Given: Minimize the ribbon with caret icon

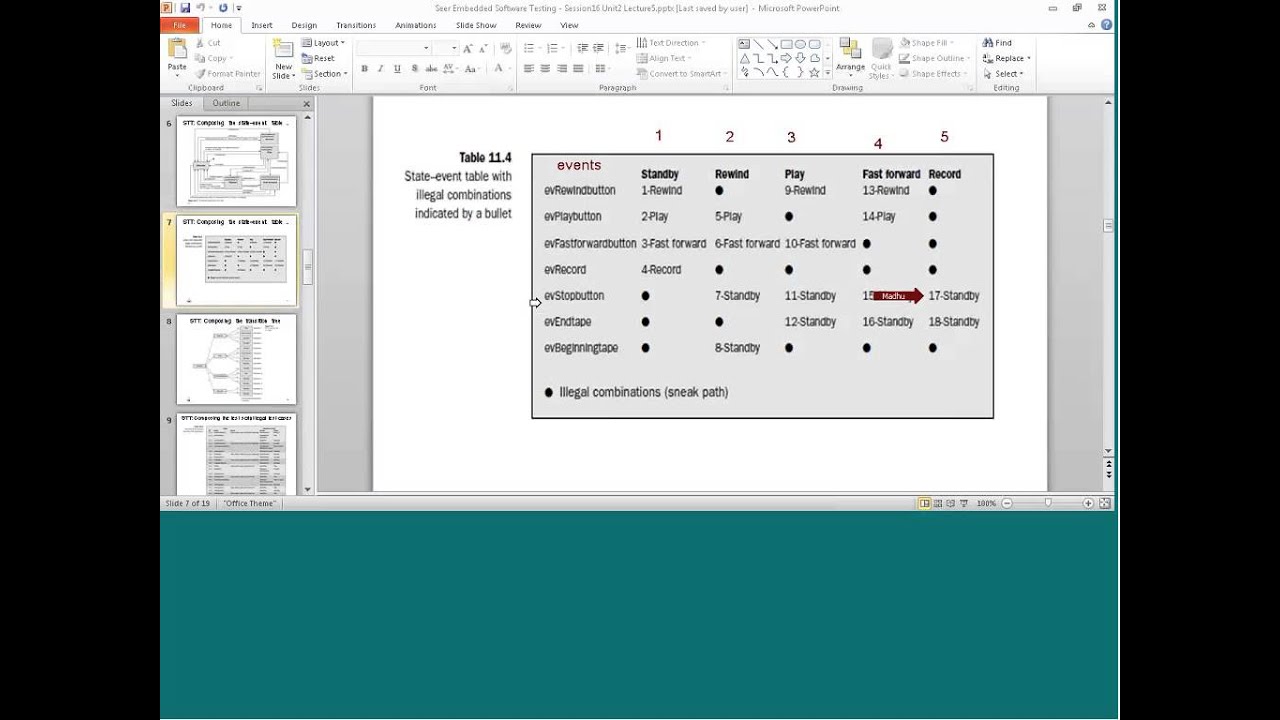Looking at the screenshot, I should click(x=1093, y=25).
